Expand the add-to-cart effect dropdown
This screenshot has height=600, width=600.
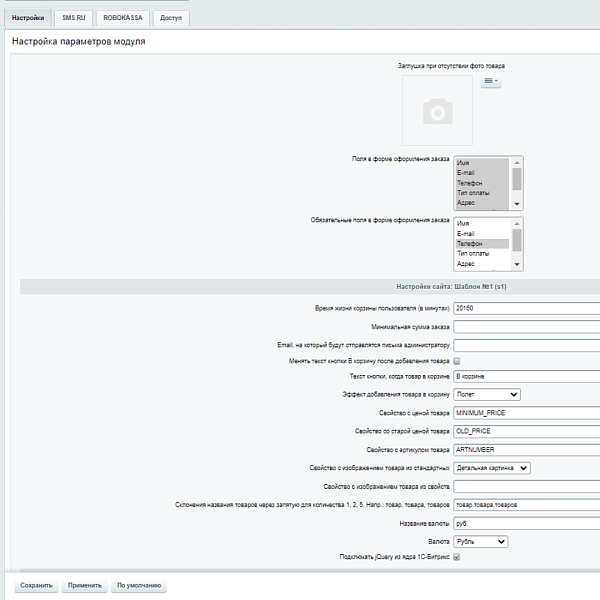[486, 395]
